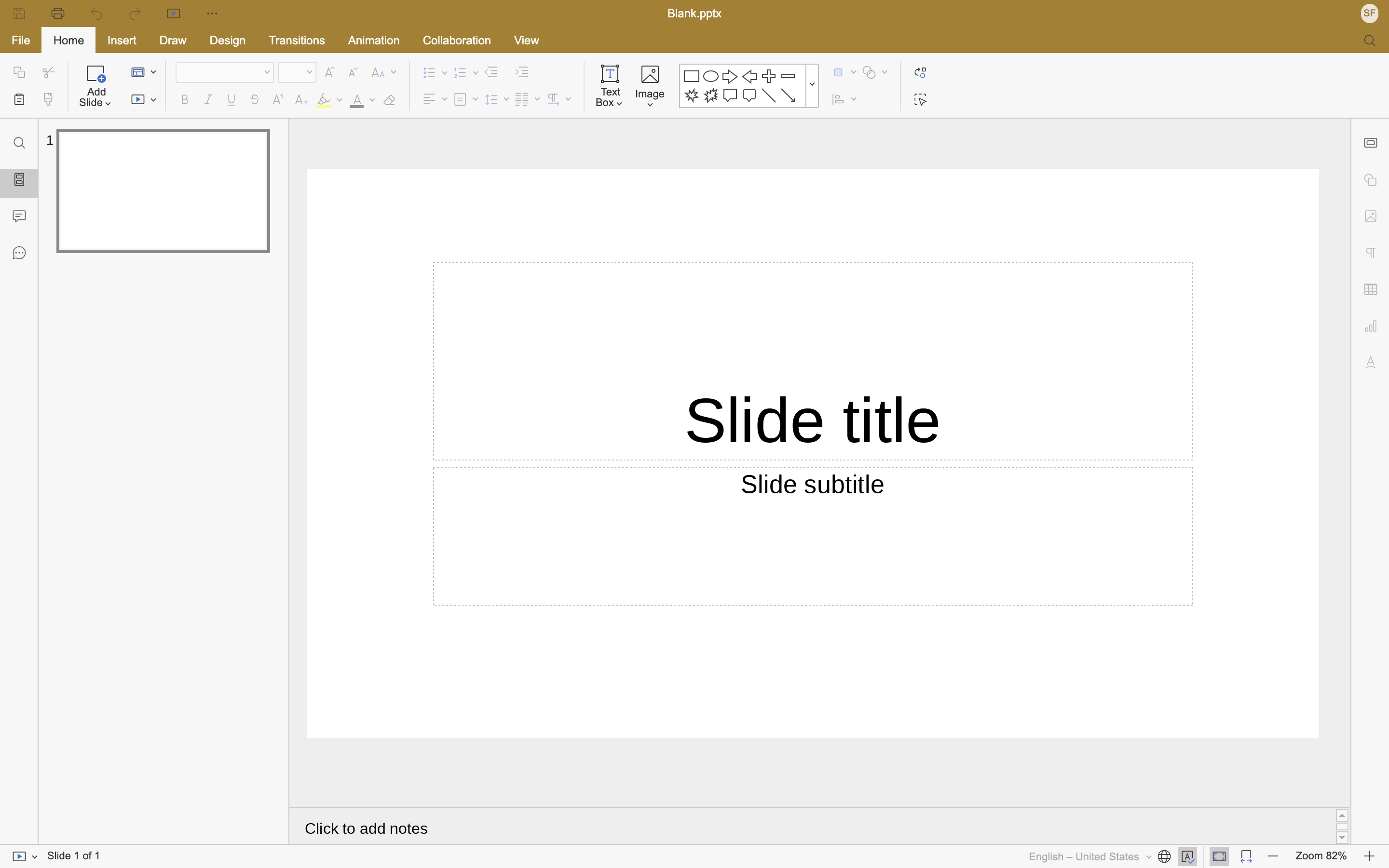Viewport: 1389px width, 868px height.
Task: Toggle Strikethrough formatting
Action: (x=255, y=100)
